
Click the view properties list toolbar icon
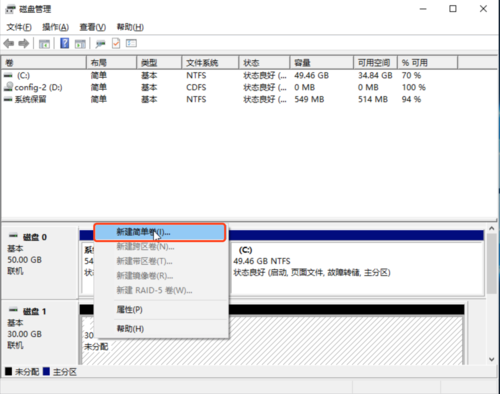(x=131, y=43)
